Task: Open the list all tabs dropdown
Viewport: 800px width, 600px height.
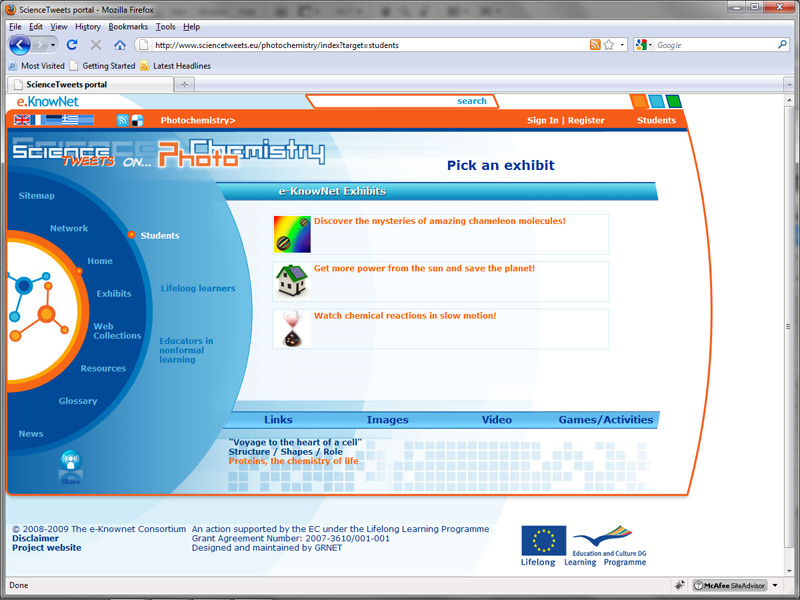Action: (x=789, y=84)
